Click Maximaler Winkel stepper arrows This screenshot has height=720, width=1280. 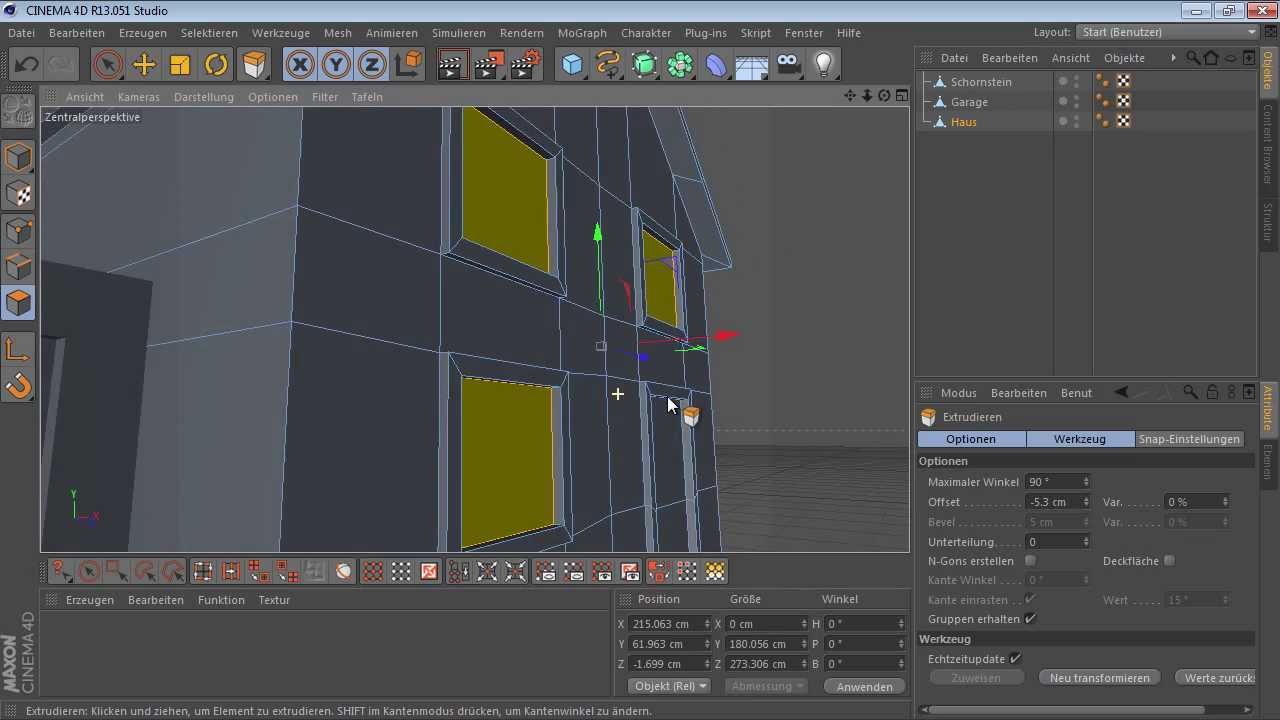click(x=1085, y=482)
